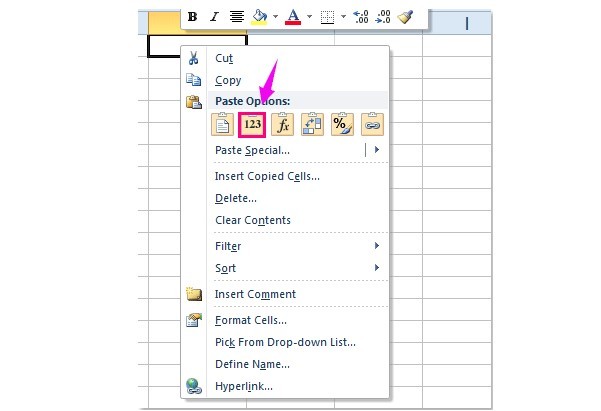Viewport: 601px width, 411px height.
Task: Click the fill color paint bucket
Action: pyautogui.click(x=259, y=17)
